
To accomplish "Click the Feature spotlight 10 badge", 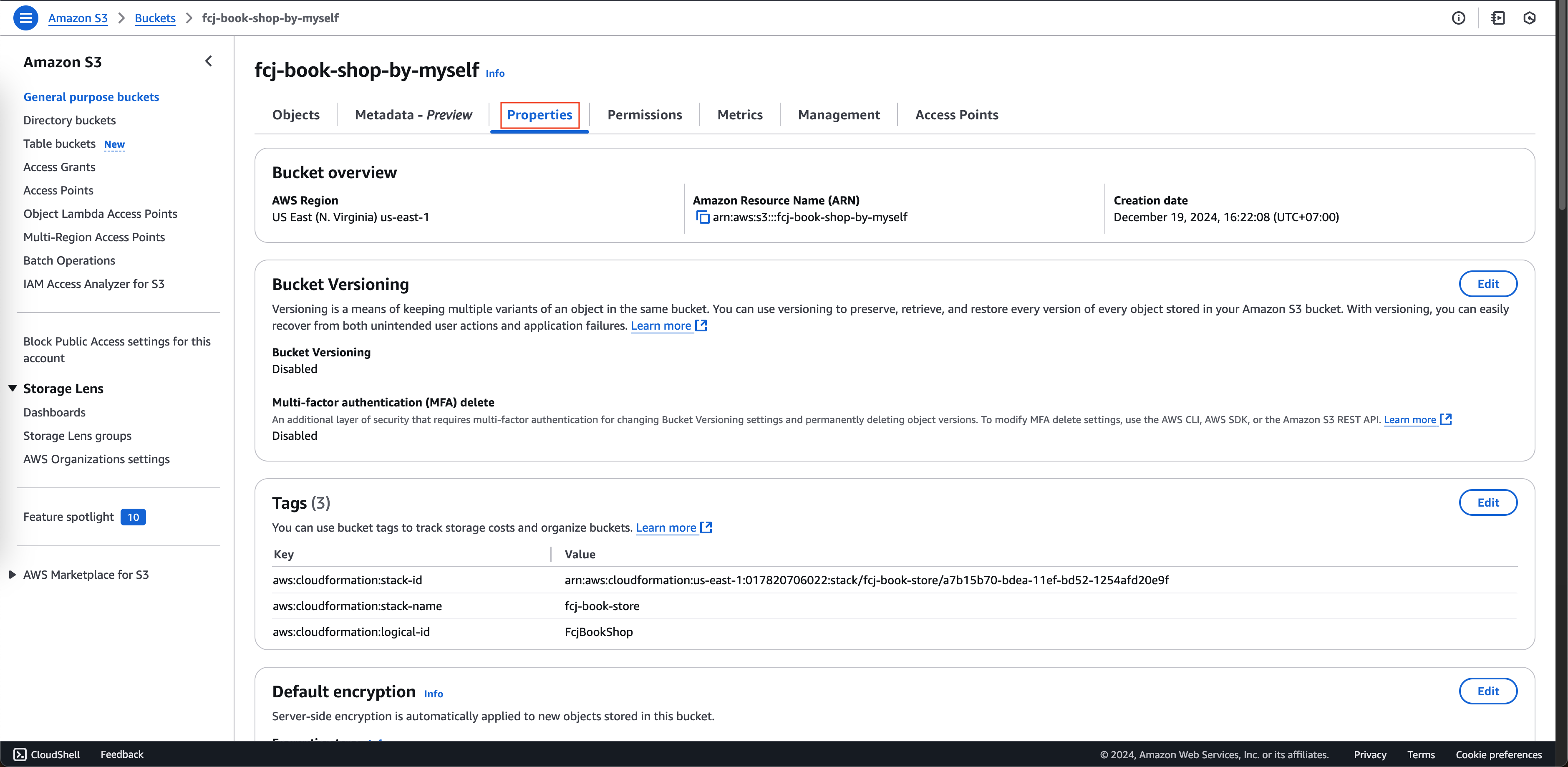I will click(x=133, y=517).
